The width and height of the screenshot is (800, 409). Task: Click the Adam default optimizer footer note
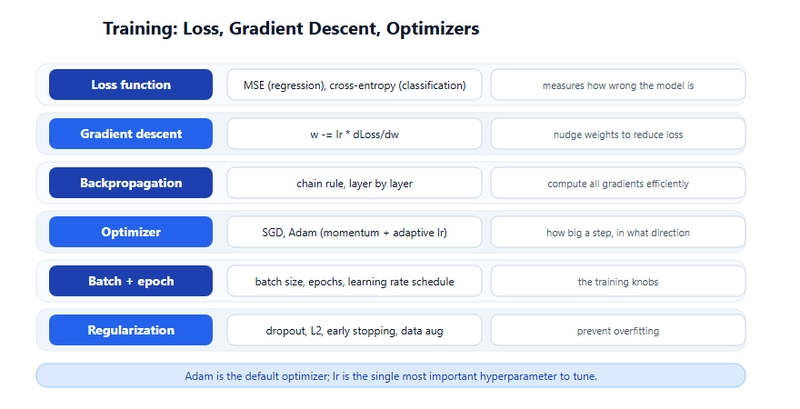[391, 376]
